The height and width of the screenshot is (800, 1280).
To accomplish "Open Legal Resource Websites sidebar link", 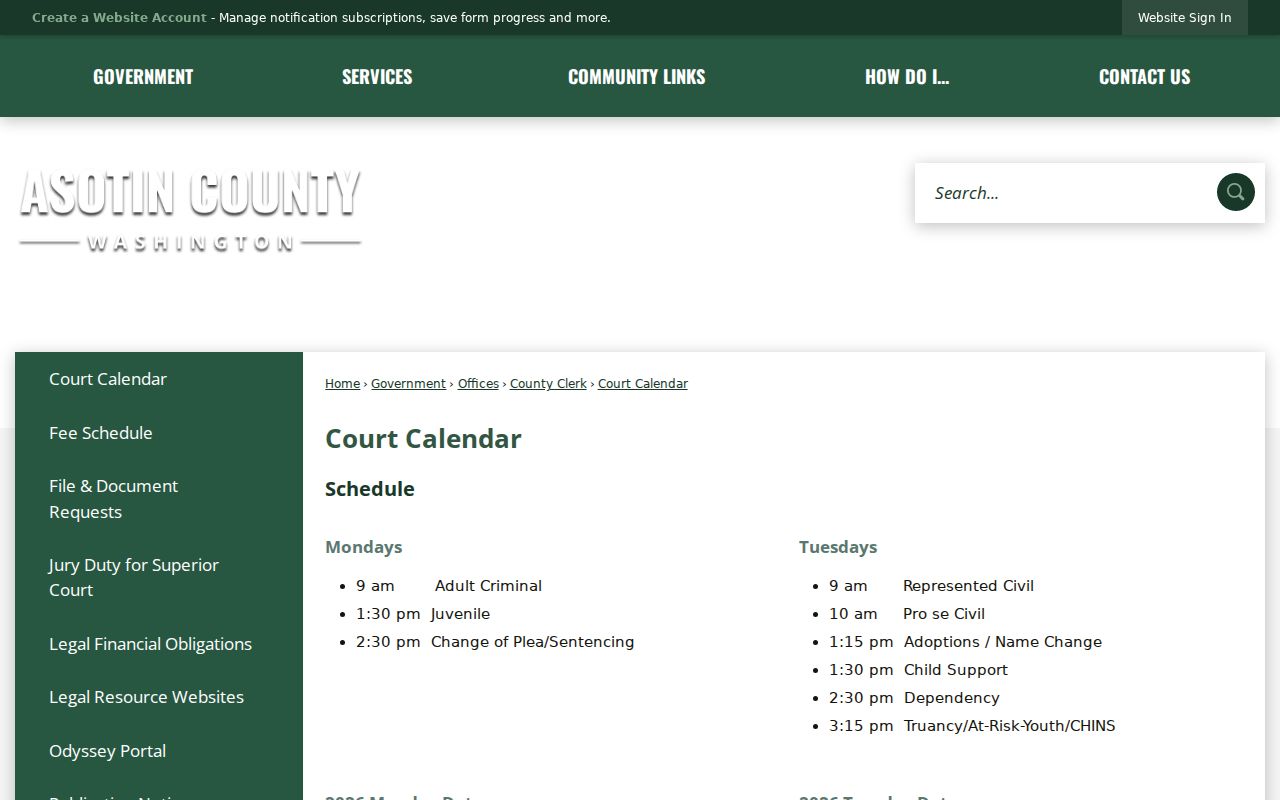I will click(146, 697).
